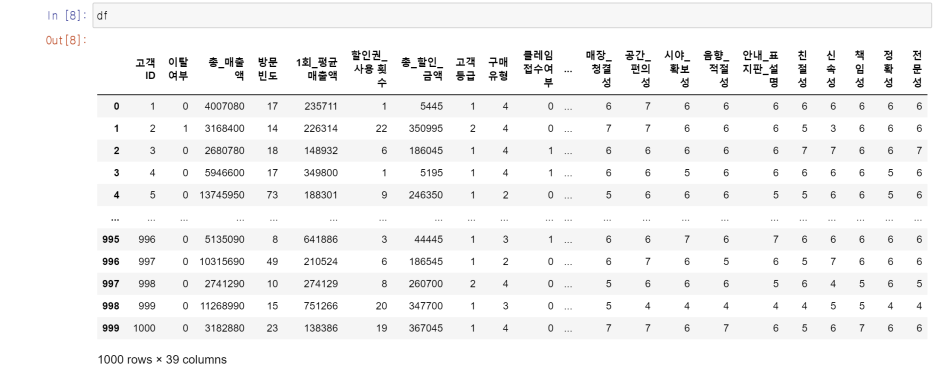
Task: Click the 고객ID column header
Action: point(145,70)
